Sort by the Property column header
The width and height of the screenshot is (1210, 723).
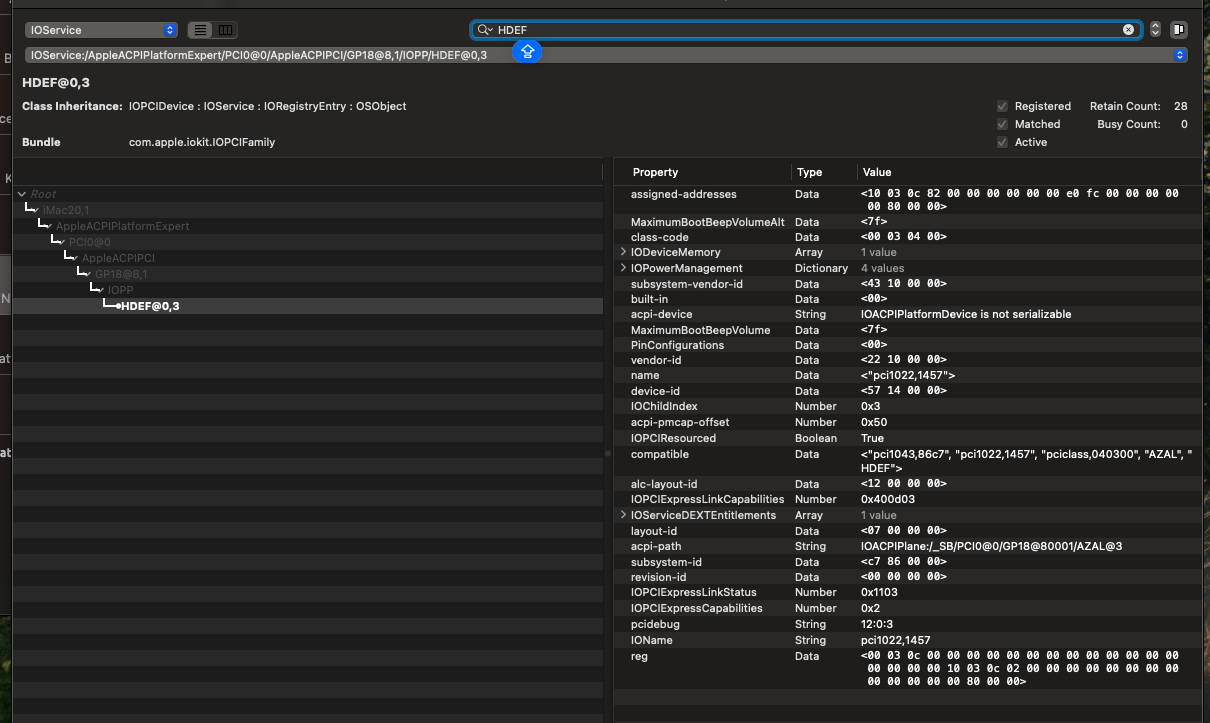pyautogui.click(x=655, y=172)
